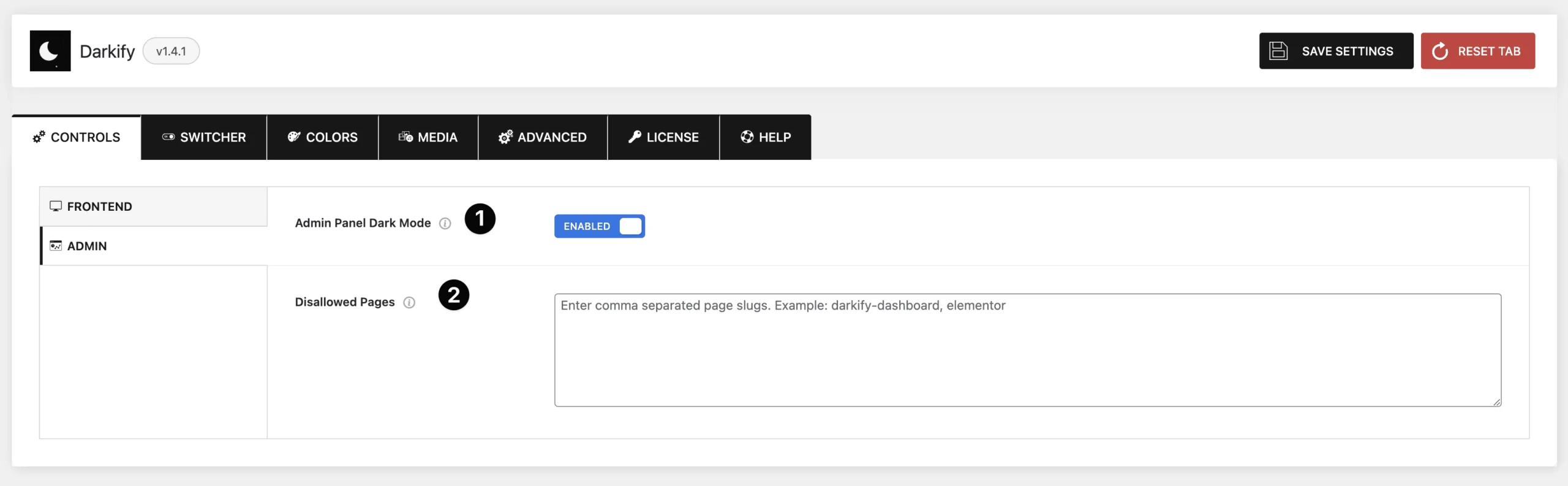Click the Admin Panel Dark Mode label
This screenshot has width=1568, height=486.
coord(363,223)
